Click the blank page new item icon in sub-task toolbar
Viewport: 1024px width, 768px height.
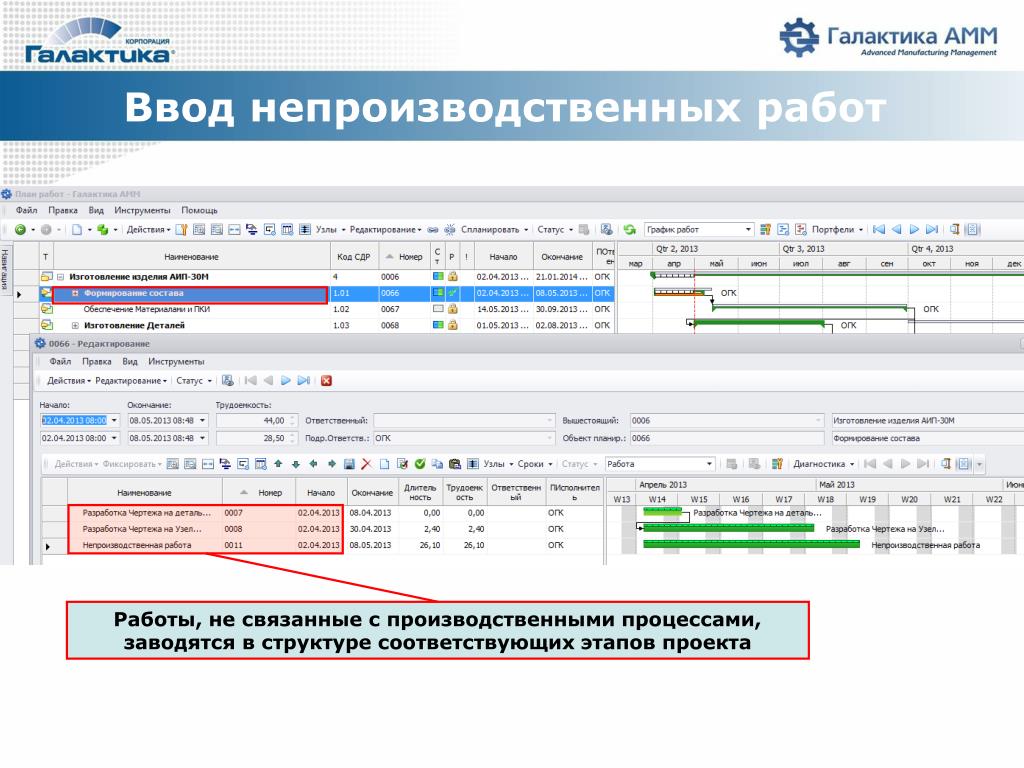pyautogui.click(x=384, y=464)
